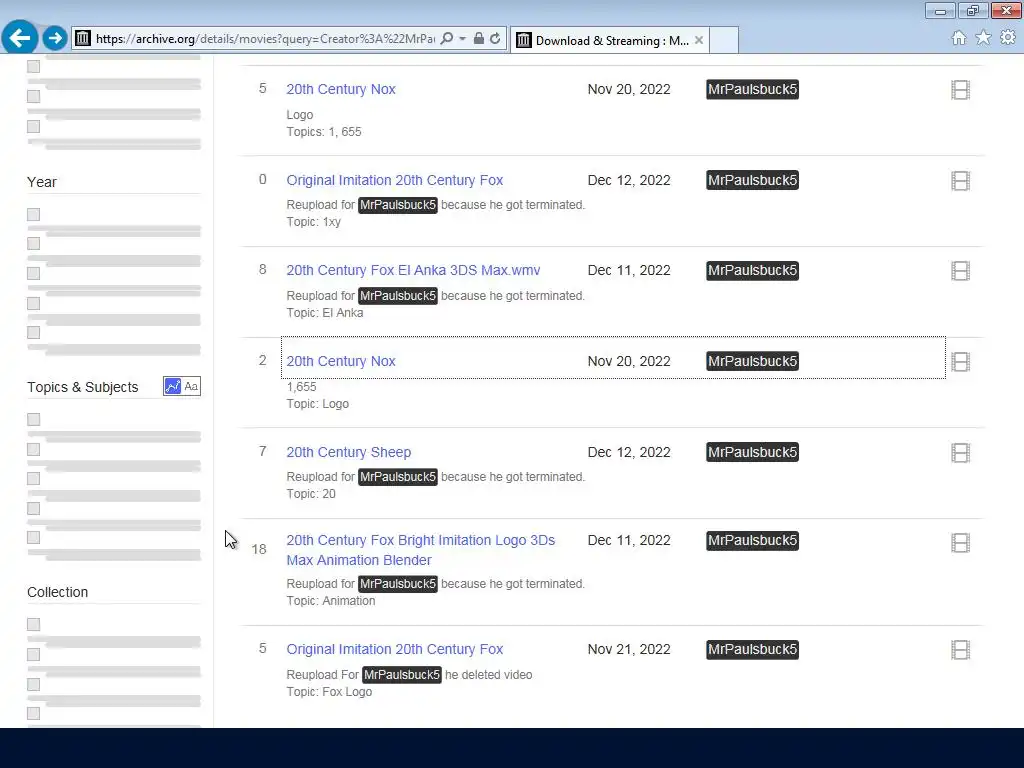
Task: Tick the third checkbox under Collection
Action: 33,684
